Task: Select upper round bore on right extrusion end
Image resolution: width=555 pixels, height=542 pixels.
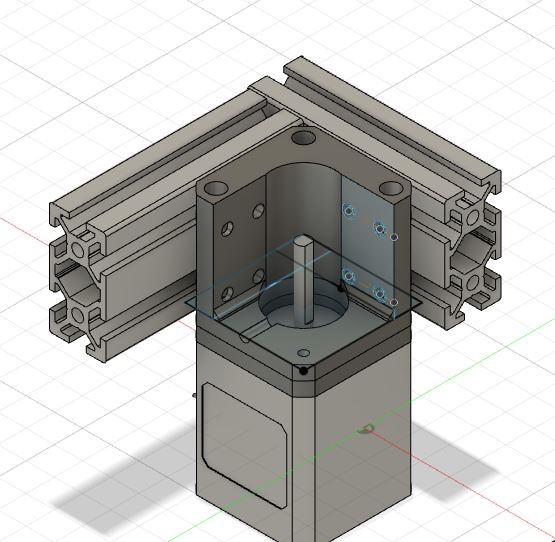Action: click(x=473, y=218)
